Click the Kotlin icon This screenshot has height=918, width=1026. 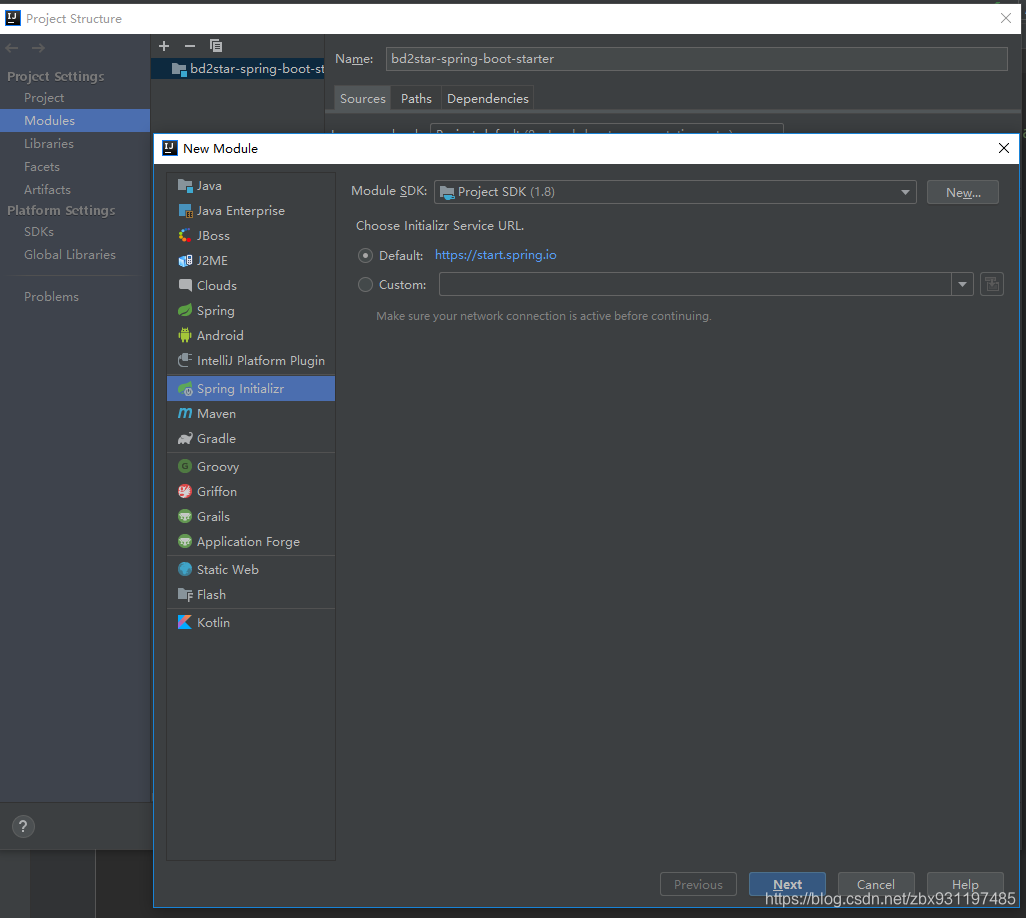pyautogui.click(x=185, y=622)
